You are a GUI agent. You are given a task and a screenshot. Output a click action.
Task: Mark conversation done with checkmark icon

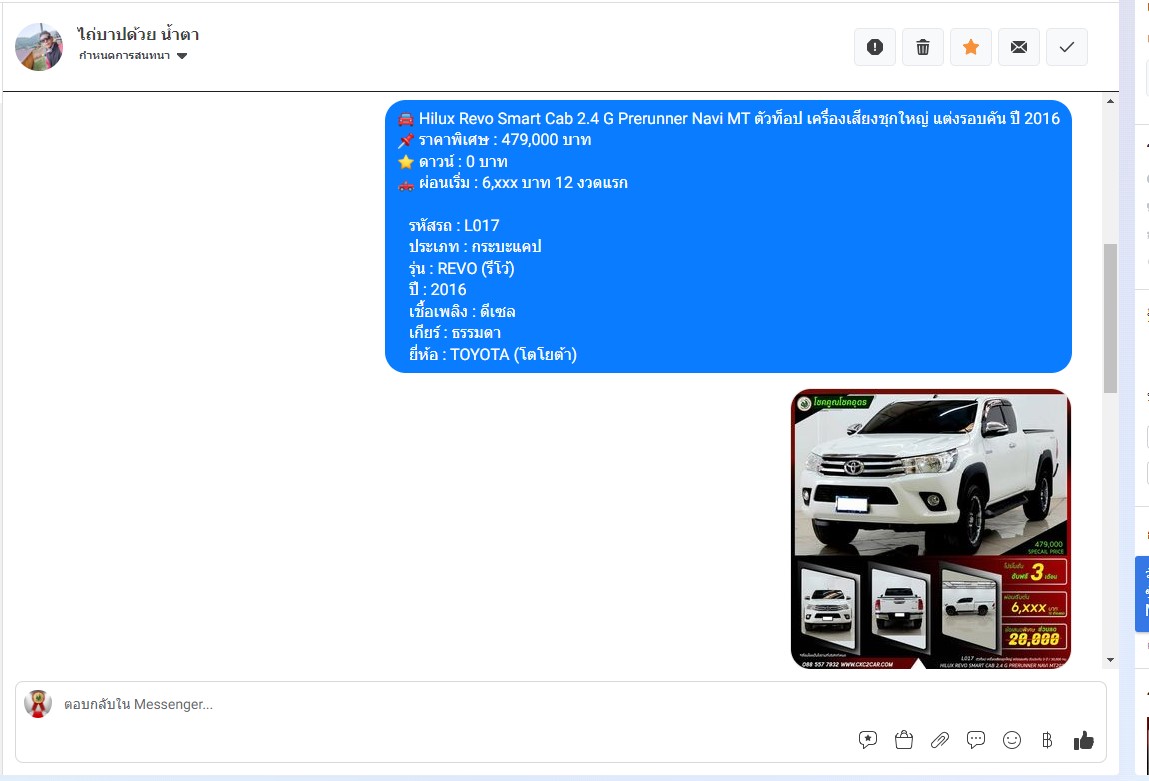tap(1067, 47)
